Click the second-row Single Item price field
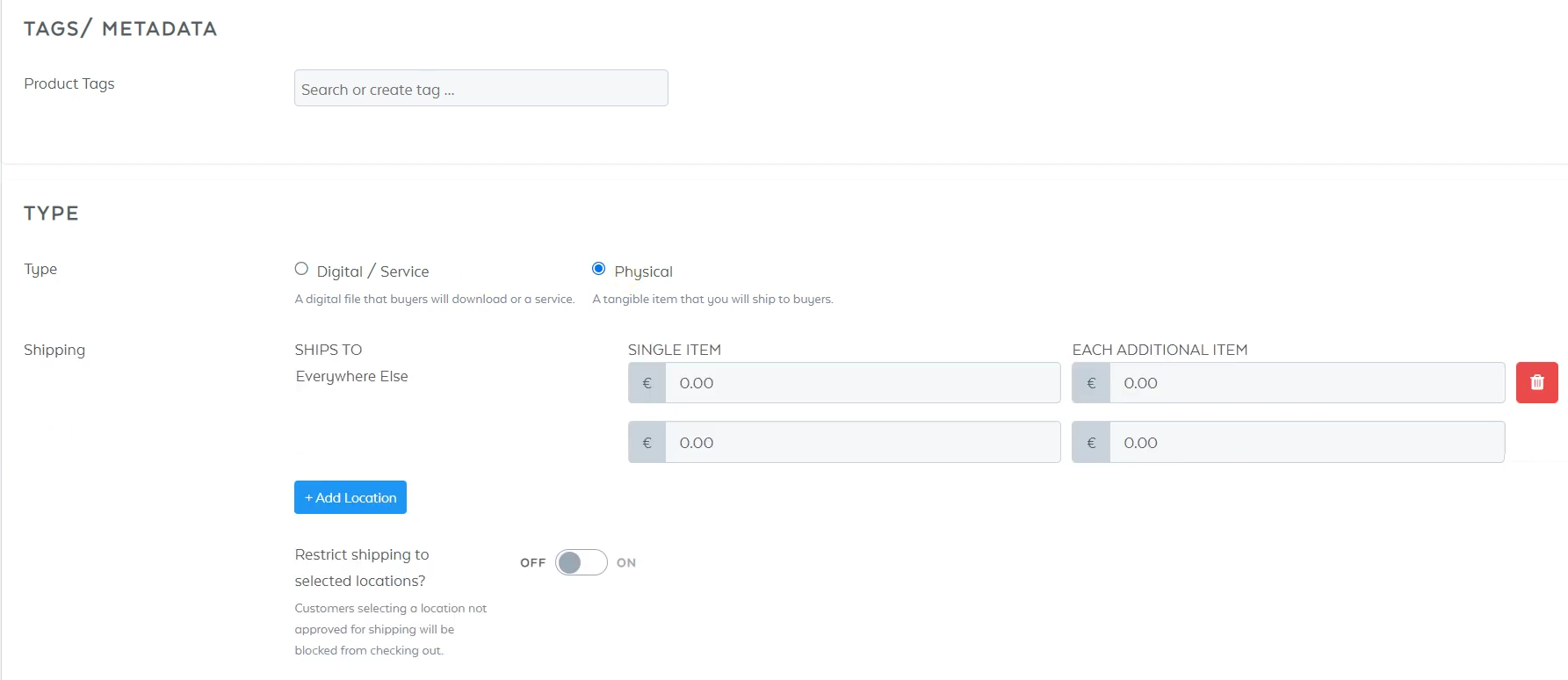 (x=861, y=443)
